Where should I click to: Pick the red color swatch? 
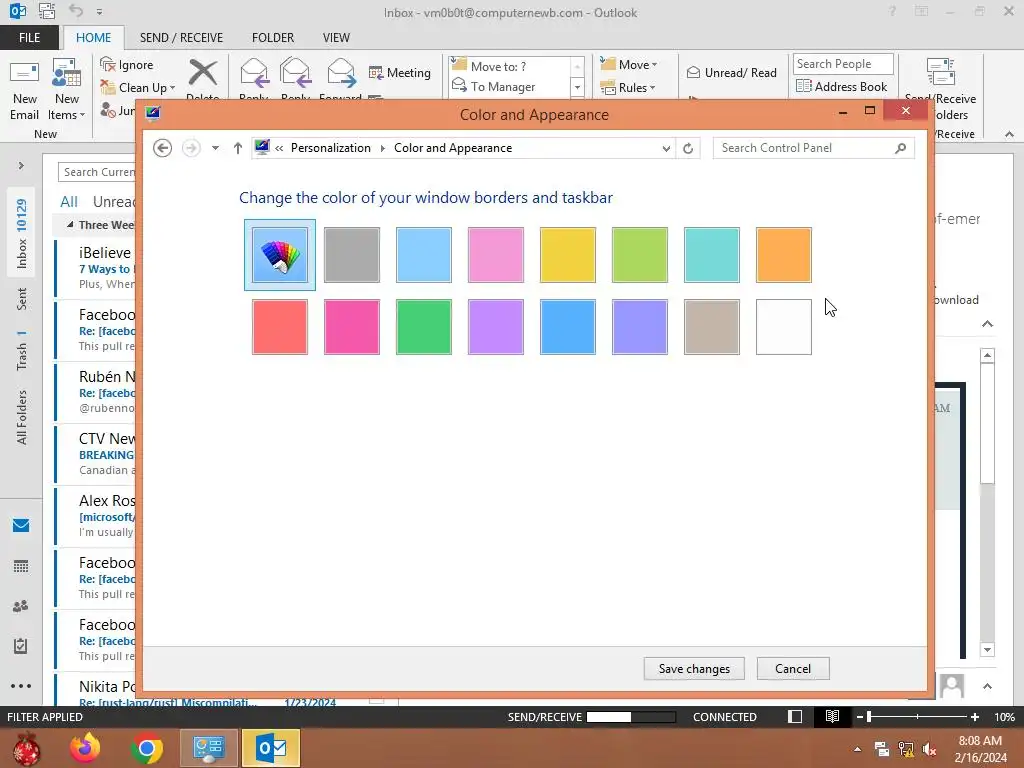coord(280,327)
